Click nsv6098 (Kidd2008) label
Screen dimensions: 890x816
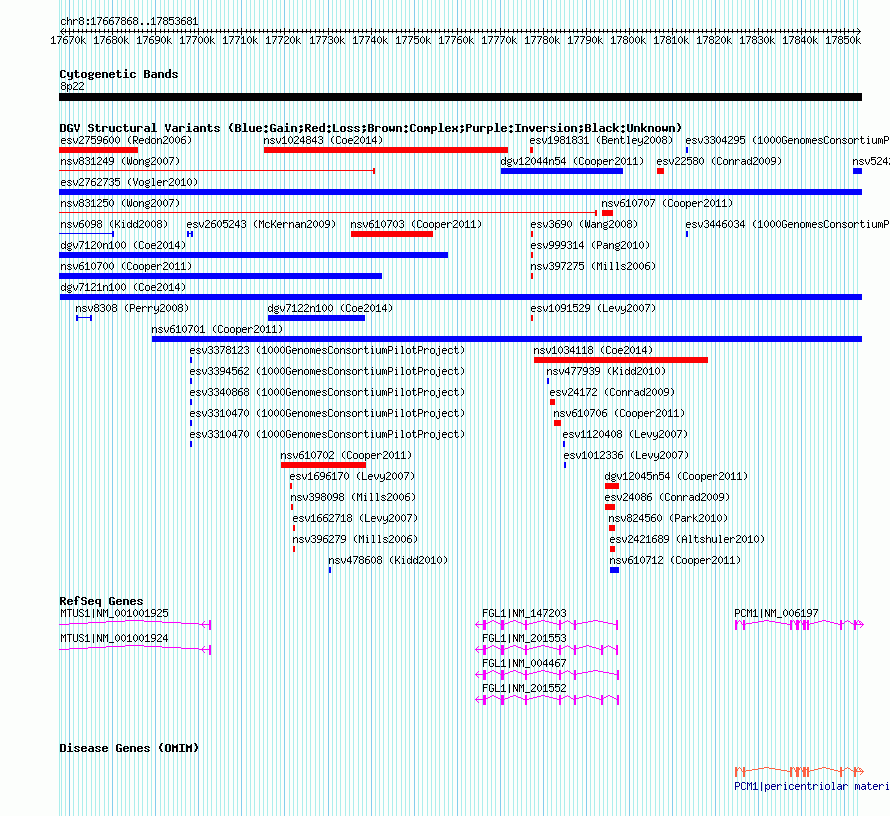coord(114,224)
